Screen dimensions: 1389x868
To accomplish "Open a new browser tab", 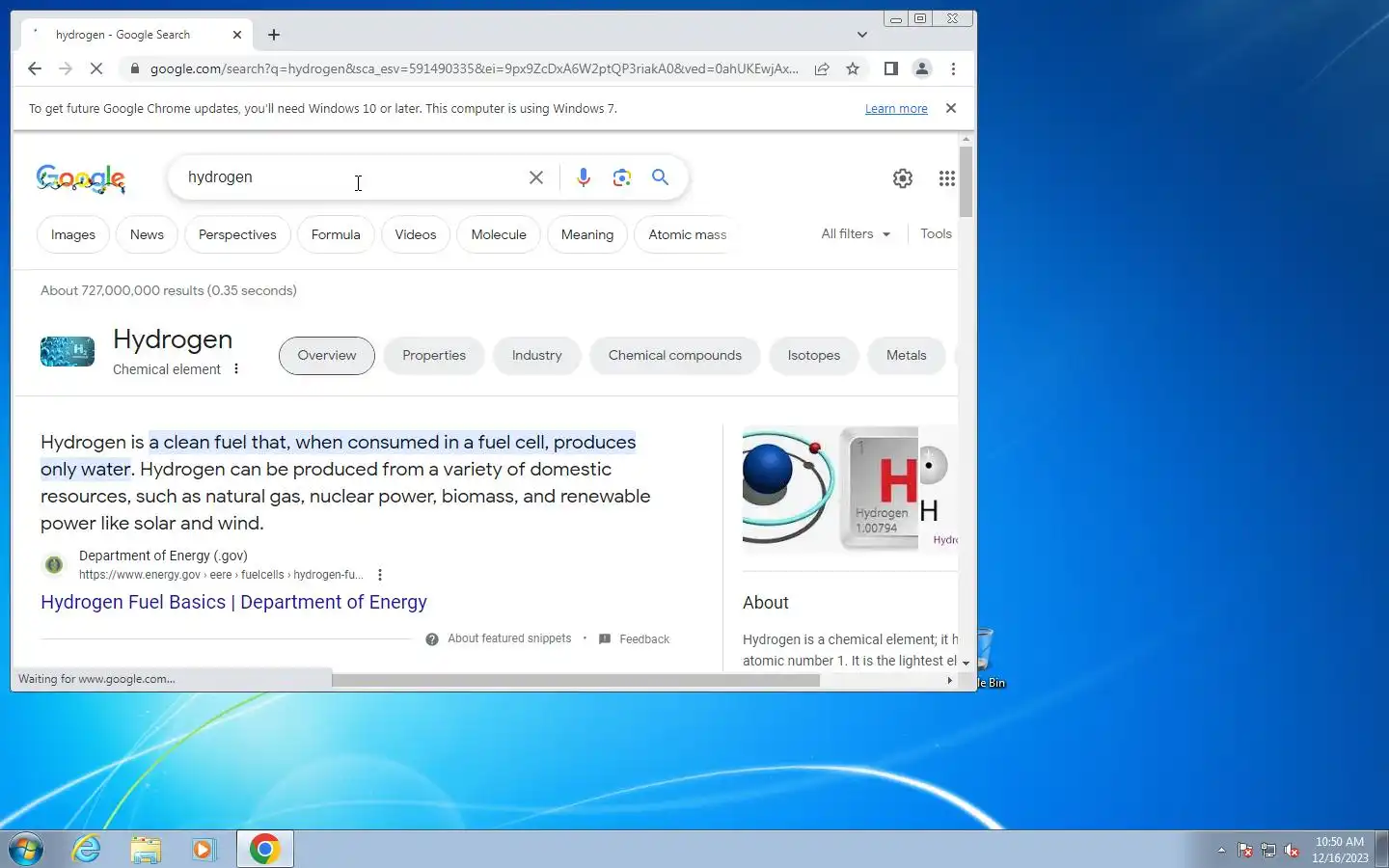I will tap(274, 35).
